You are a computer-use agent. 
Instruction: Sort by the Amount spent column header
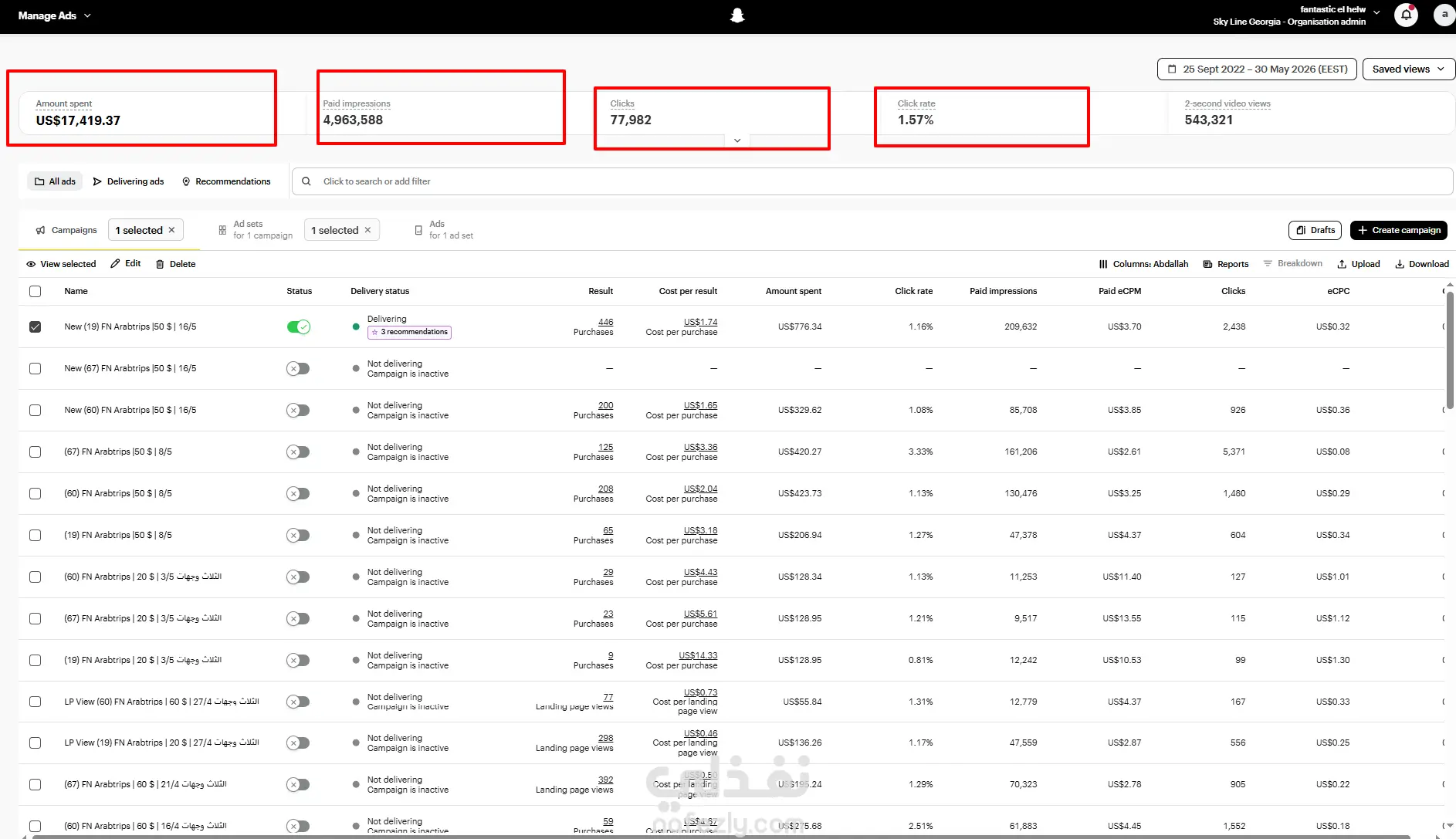(x=794, y=291)
